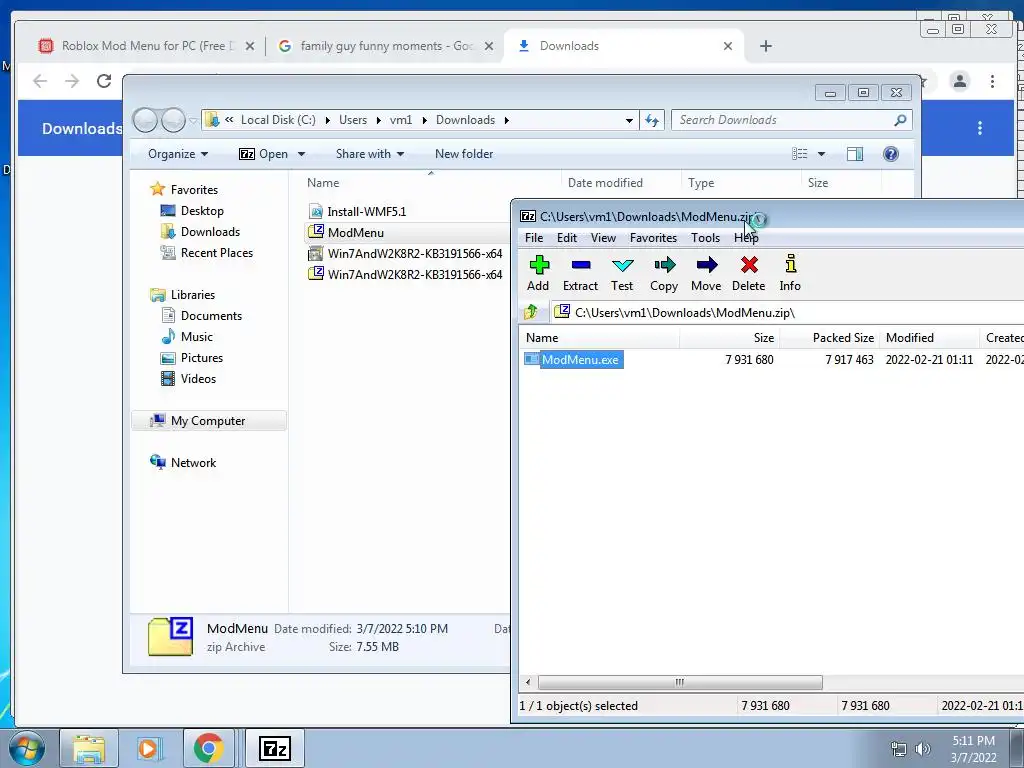Viewport: 1024px width, 768px height.
Task: Open the Edit menu in 7-Zip
Action: 566,238
